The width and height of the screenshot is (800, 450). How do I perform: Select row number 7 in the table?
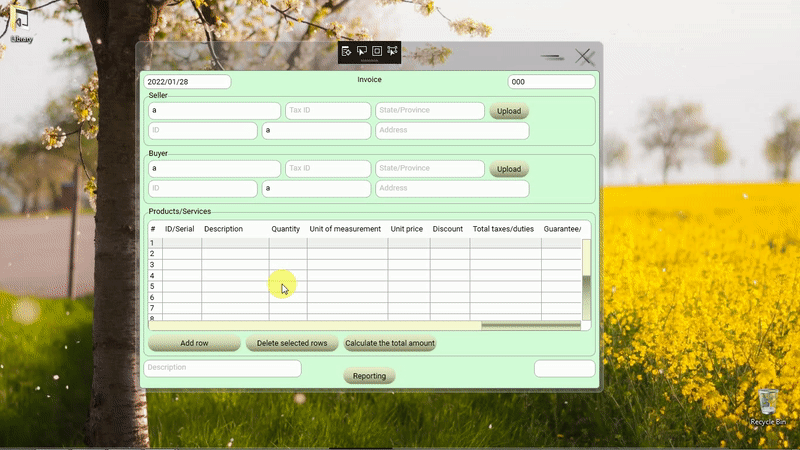pyautogui.click(x=152, y=308)
